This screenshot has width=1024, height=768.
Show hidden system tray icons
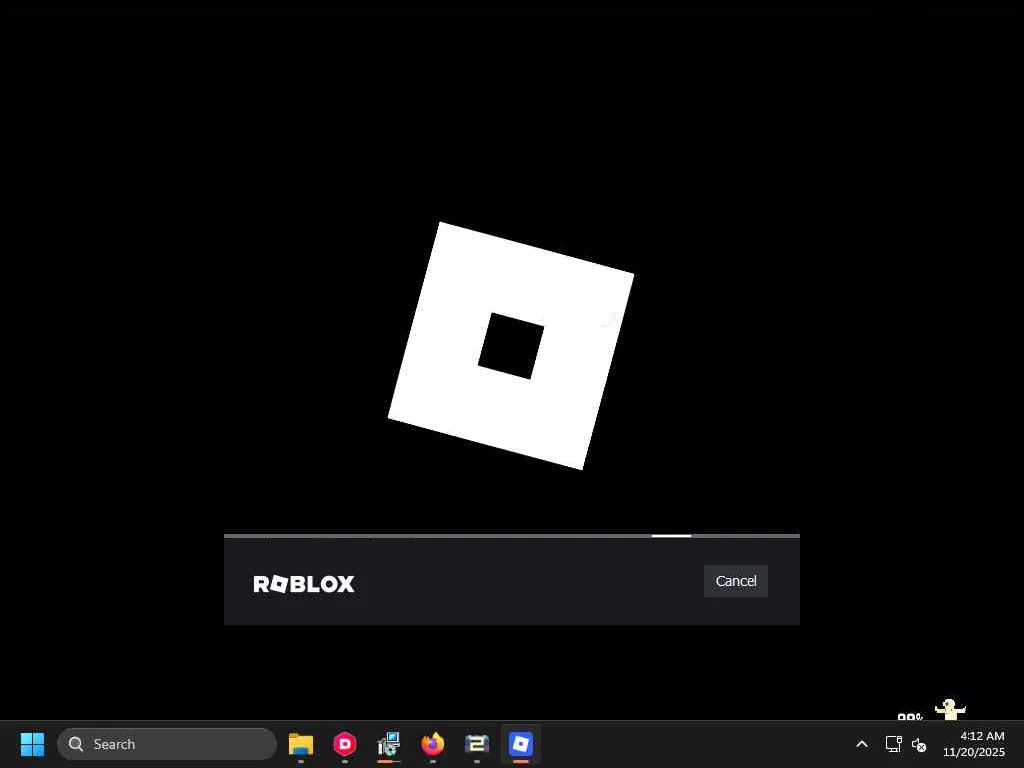tap(862, 744)
